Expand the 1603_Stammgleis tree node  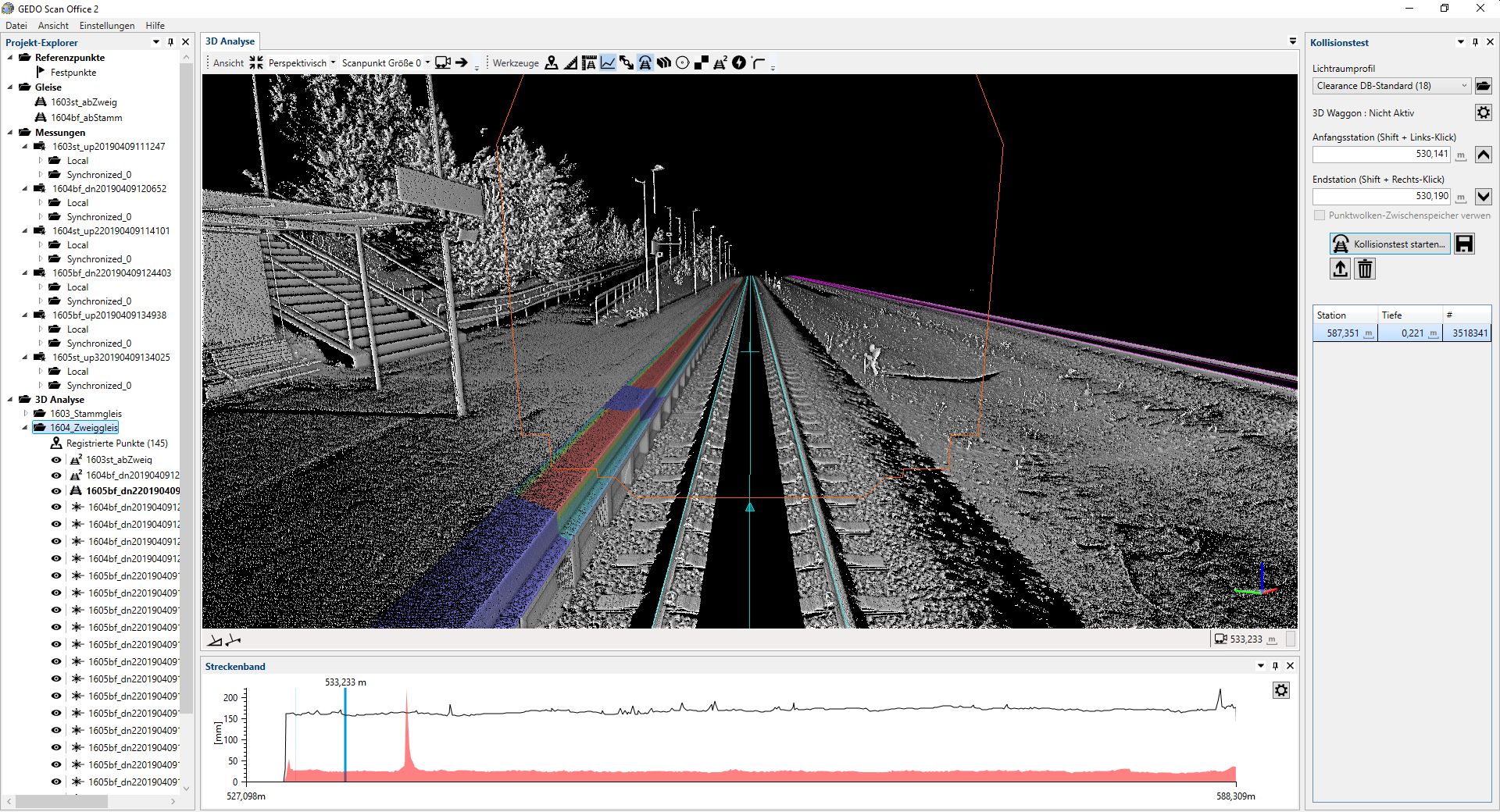[x=25, y=414]
